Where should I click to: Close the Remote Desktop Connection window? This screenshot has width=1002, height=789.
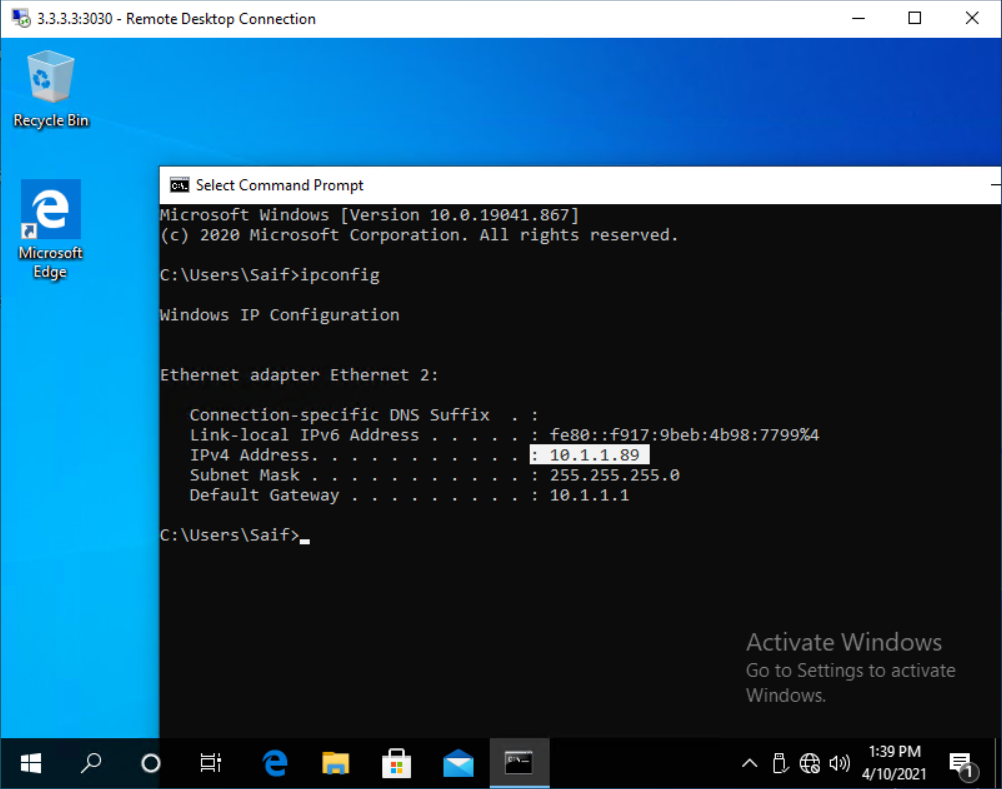(x=972, y=19)
